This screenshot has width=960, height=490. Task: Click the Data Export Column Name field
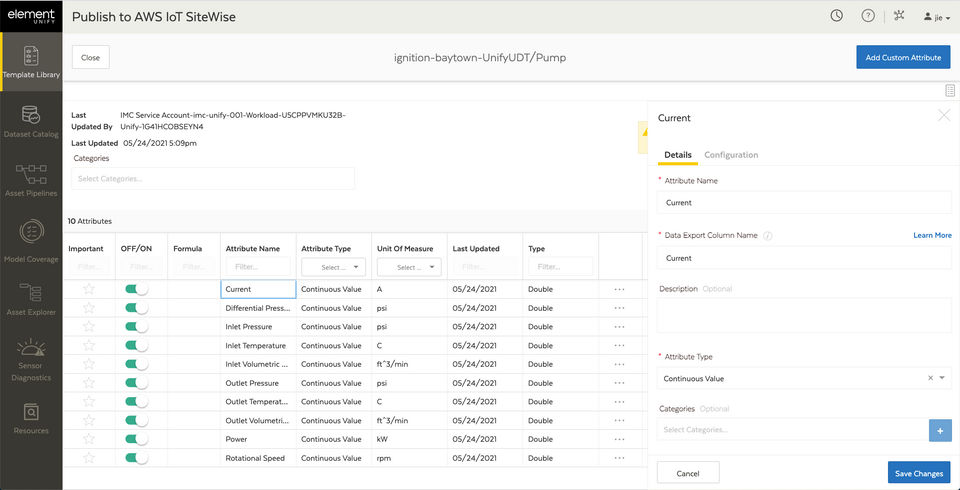click(804, 258)
